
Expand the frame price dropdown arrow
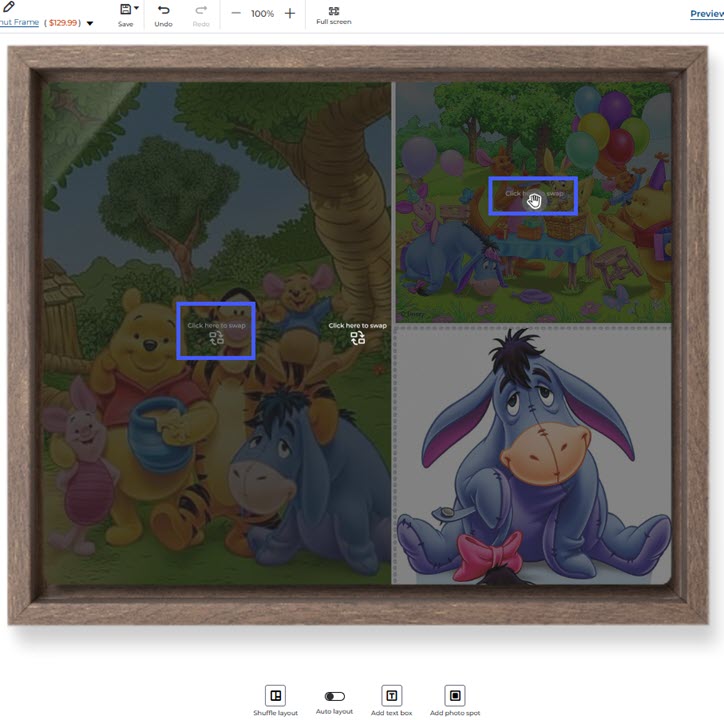click(x=90, y=23)
